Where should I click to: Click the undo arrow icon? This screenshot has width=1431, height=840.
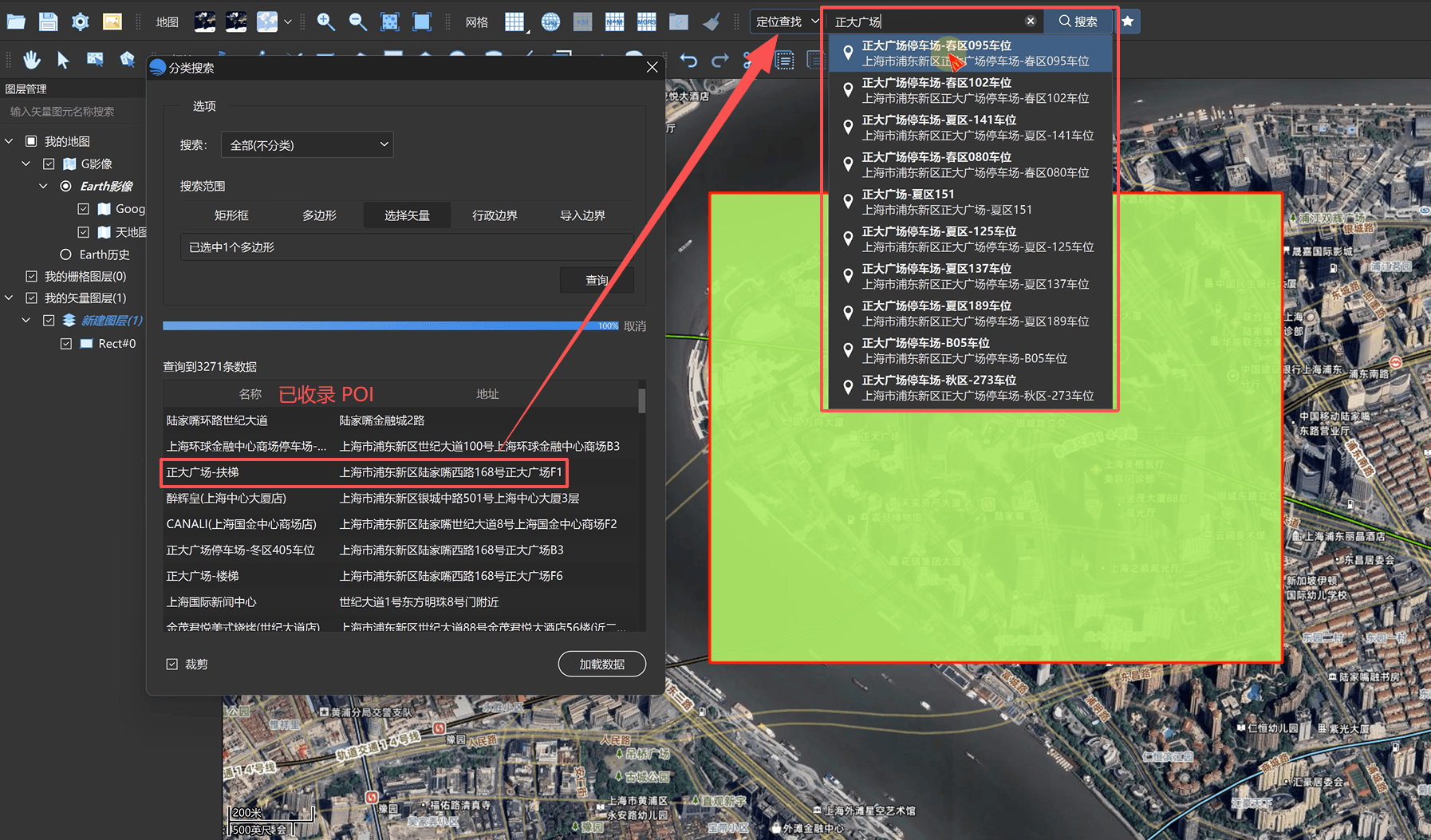point(688,60)
